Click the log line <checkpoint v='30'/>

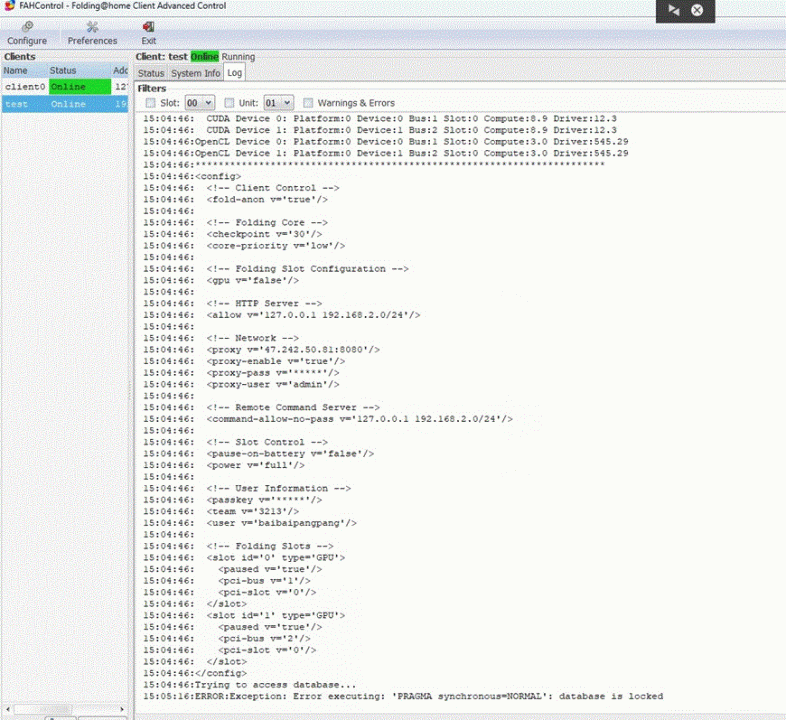pos(233,234)
